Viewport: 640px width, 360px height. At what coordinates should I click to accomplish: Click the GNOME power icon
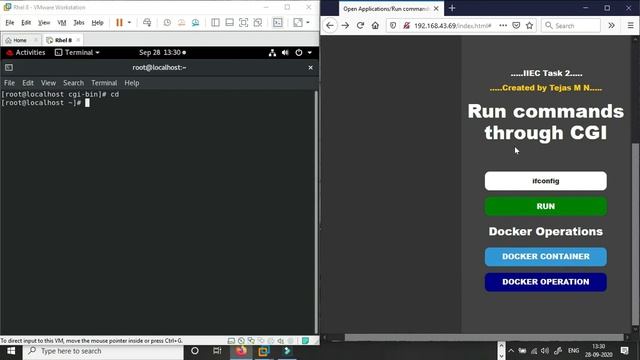click(x=299, y=52)
